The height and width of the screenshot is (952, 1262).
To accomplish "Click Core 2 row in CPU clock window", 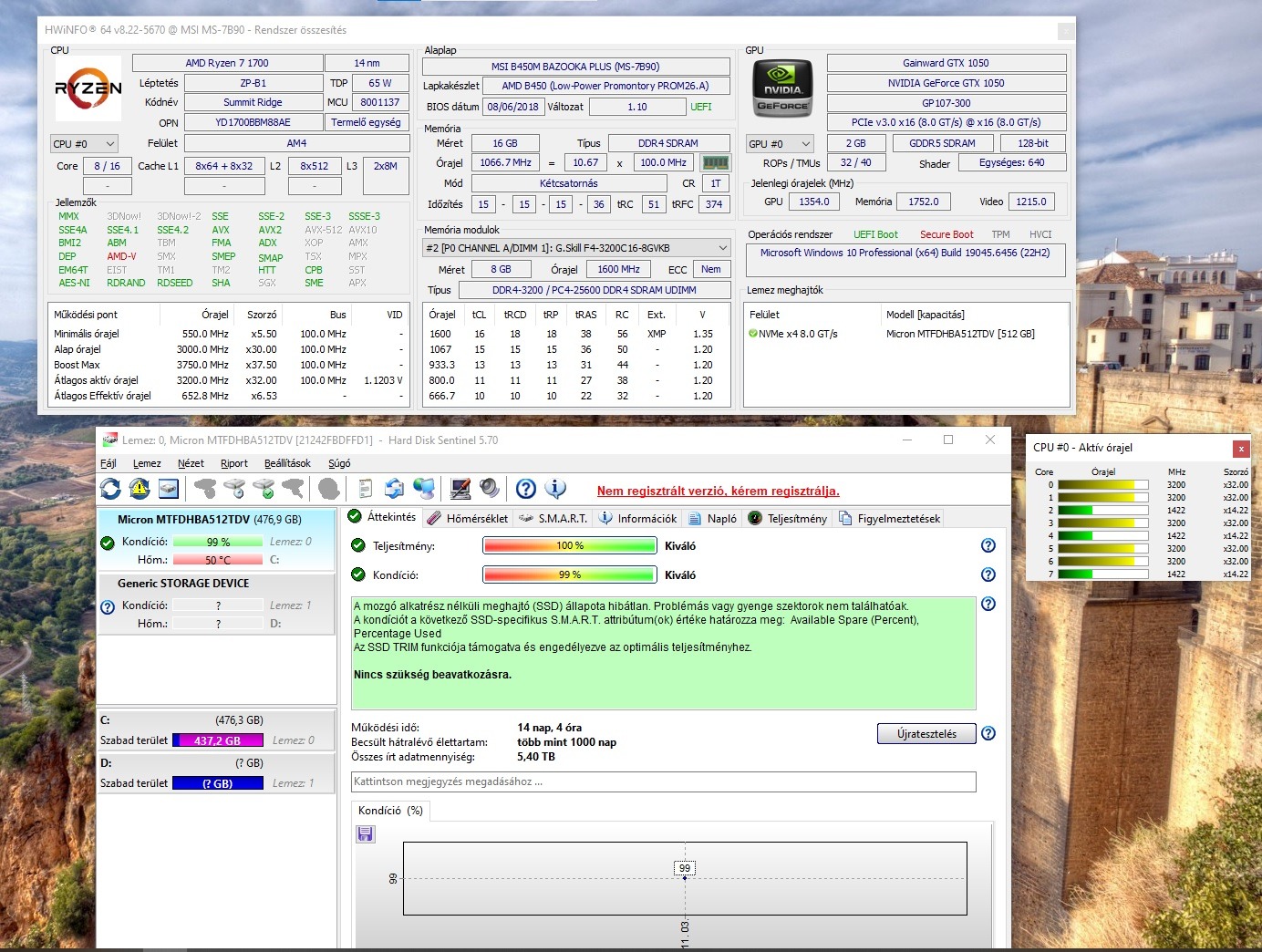I will tap(1140, 510).
